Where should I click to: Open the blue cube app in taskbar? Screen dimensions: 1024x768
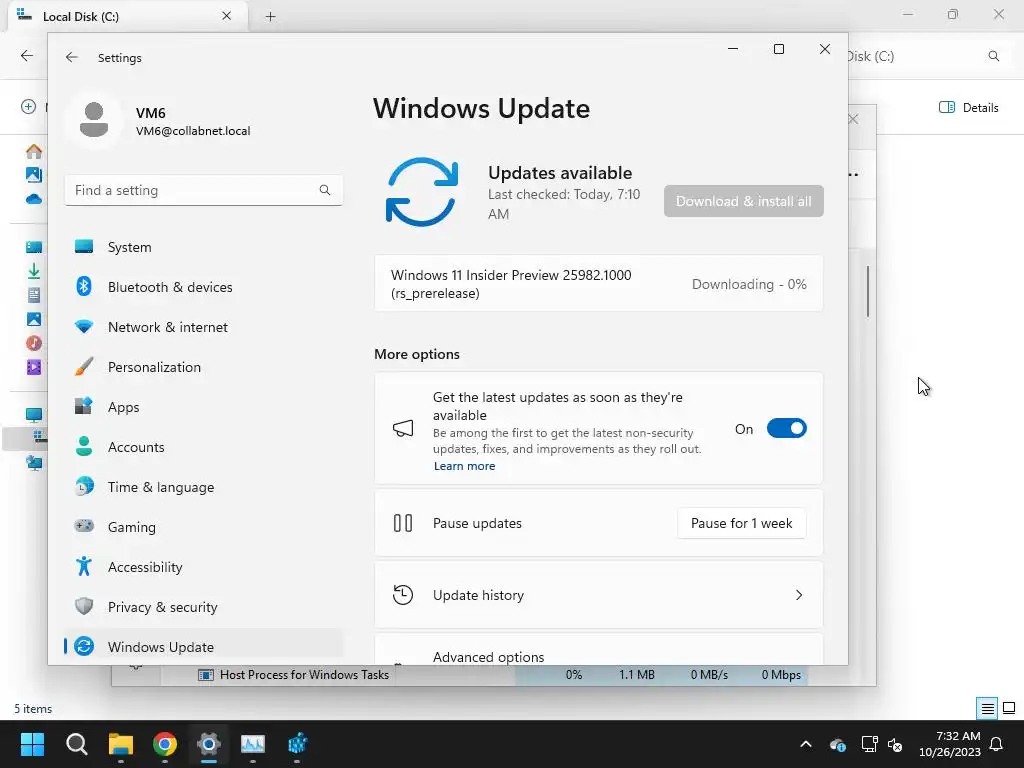297,744
